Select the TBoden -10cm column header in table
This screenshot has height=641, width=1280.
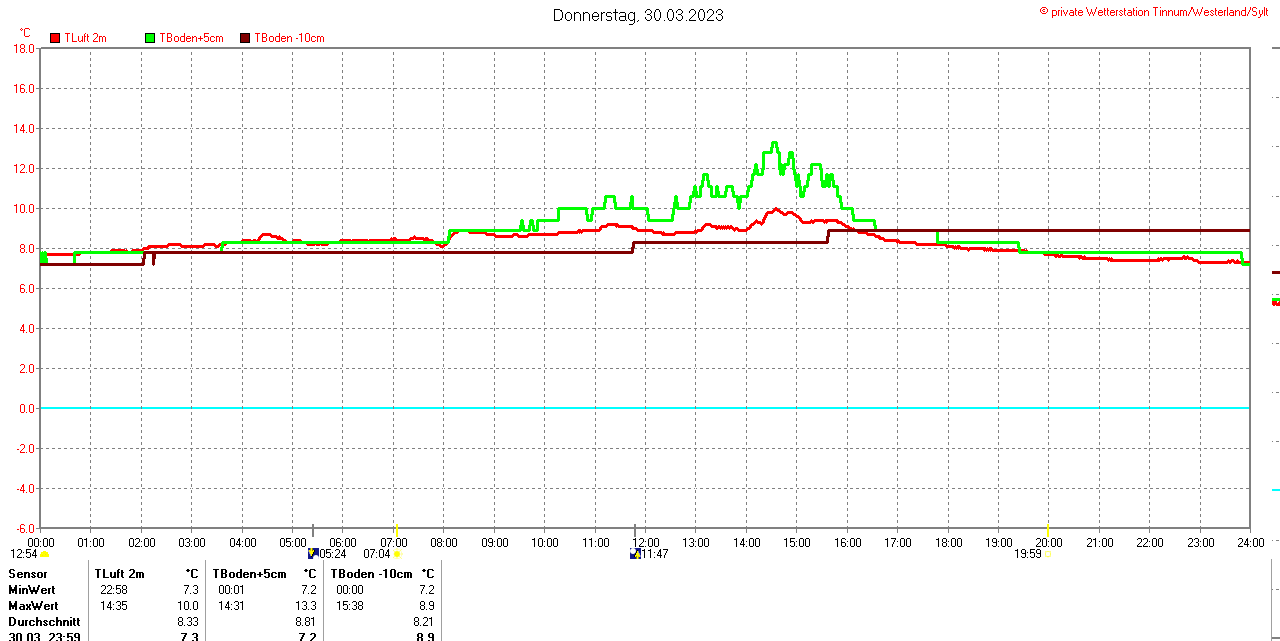point(371,574)
